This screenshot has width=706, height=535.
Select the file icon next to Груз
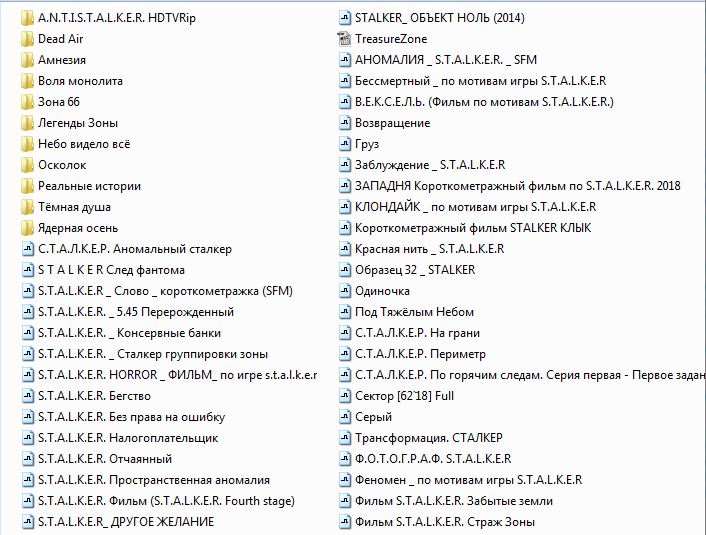pos(344,144)
